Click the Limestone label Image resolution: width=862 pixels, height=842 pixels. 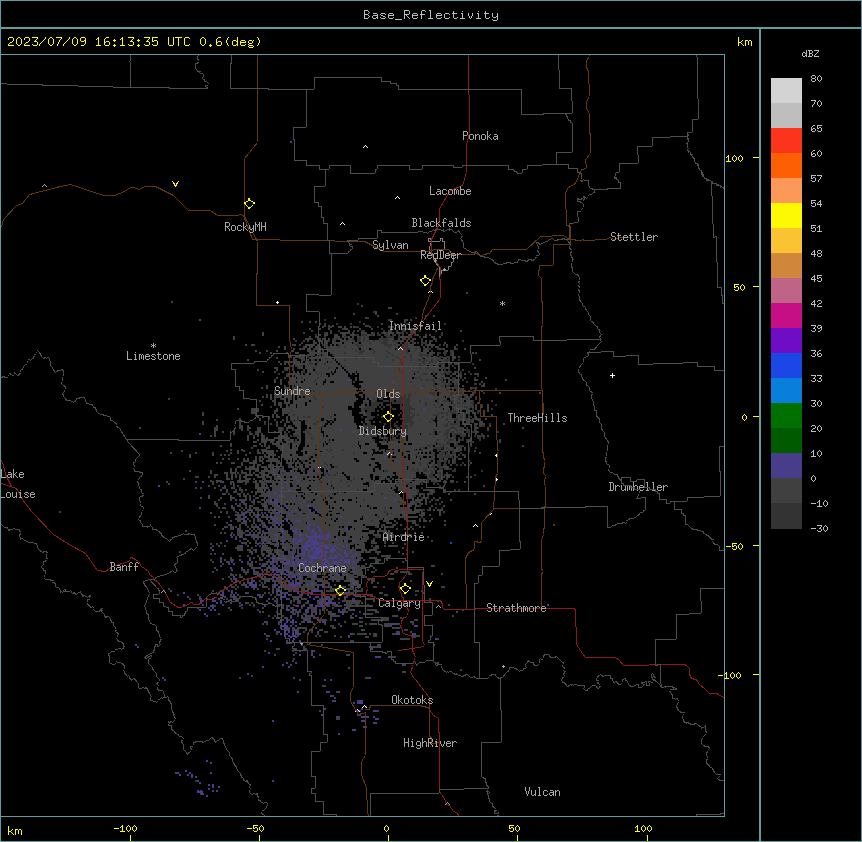pyautogui.click(x=153, y=356)
